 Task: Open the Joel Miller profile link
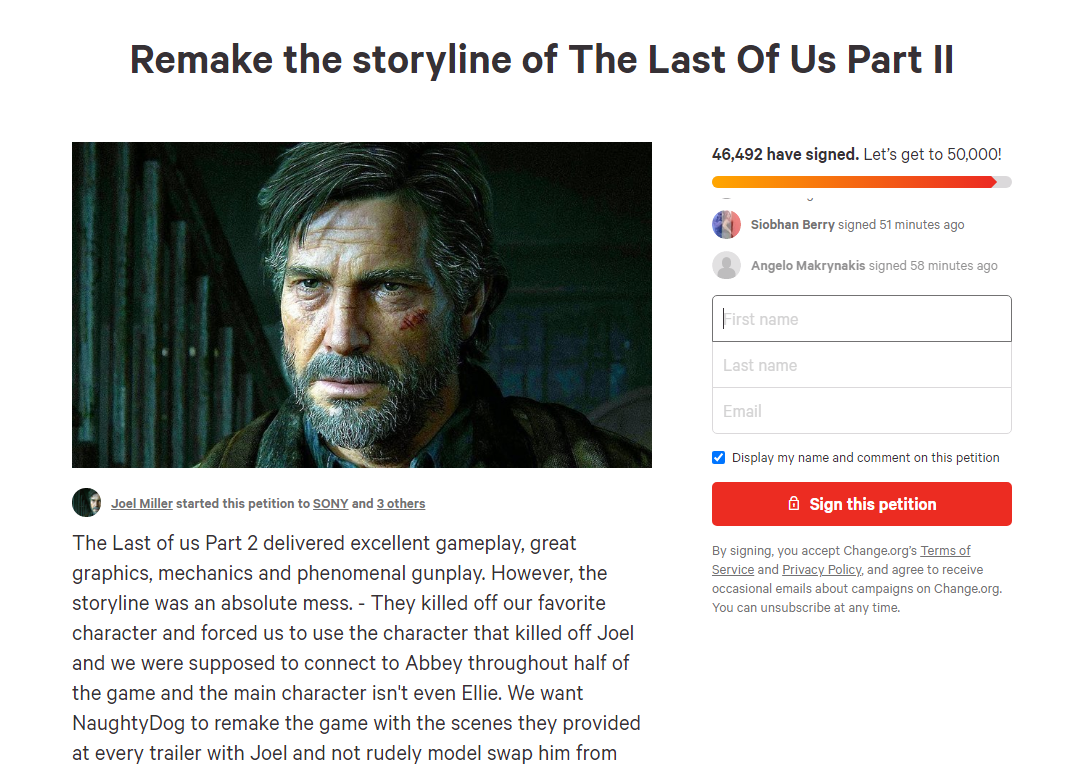pyautogui.click(x=142, y=504)
